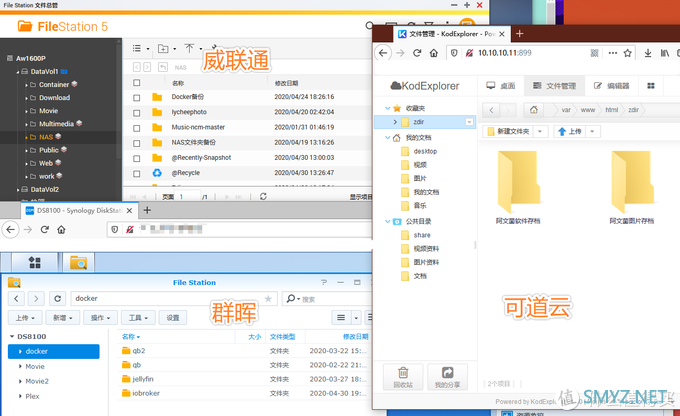Click the 设置 button in File Station
The height and width of the screenshot is (416, 680).
click(x=173, y=317)
